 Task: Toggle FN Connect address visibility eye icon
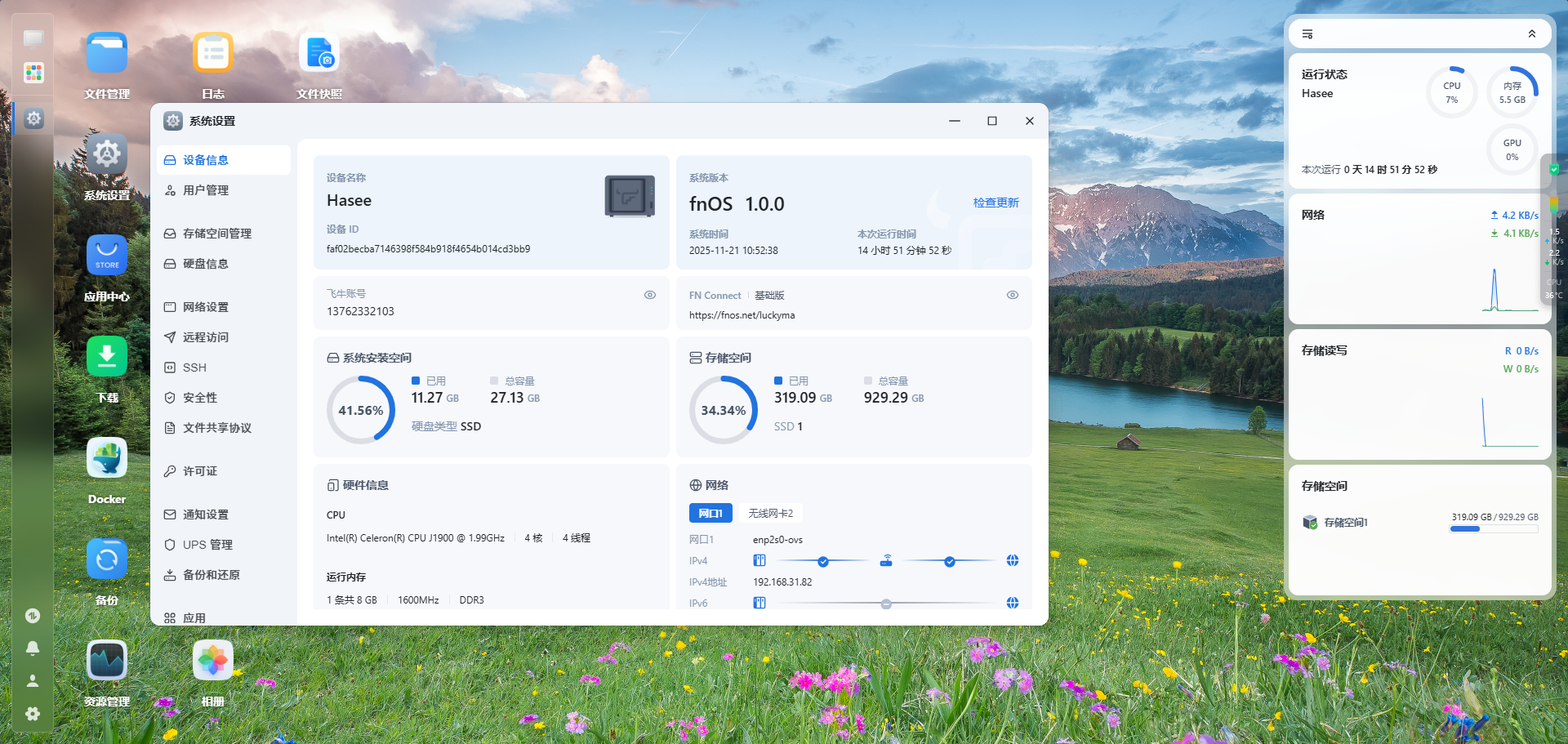pos(1013,295)
